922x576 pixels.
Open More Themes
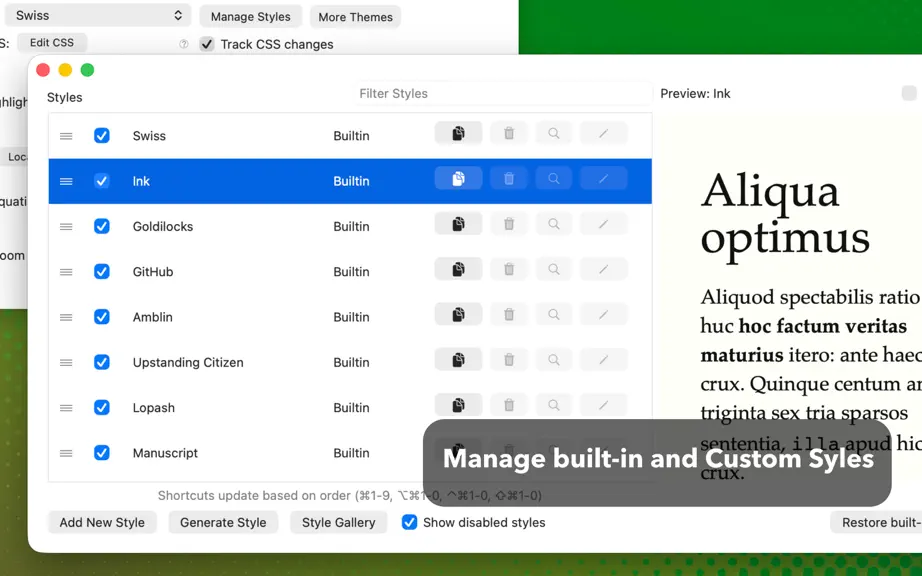click(355, 16)
